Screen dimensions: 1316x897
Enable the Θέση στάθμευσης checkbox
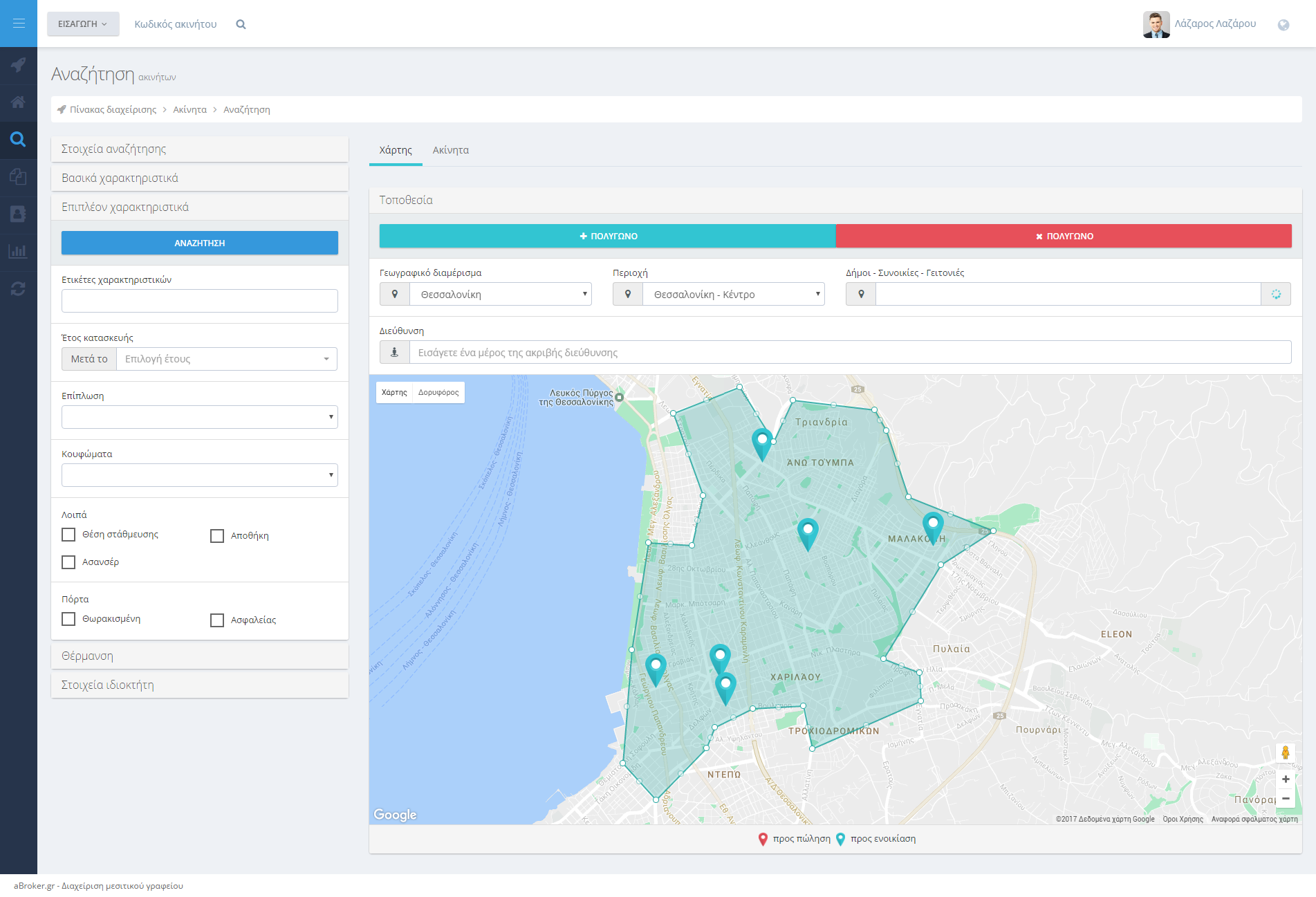(68, 535)
